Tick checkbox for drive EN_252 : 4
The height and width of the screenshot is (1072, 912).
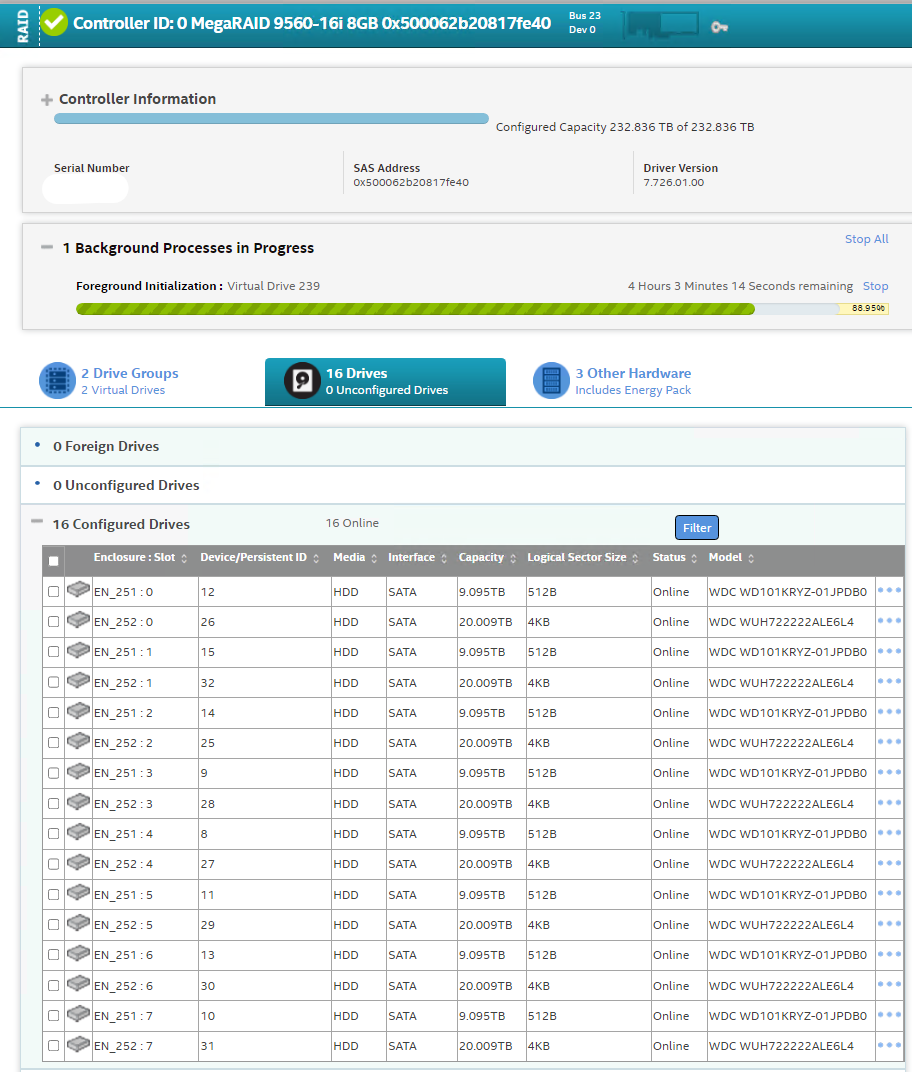point(54,864)
